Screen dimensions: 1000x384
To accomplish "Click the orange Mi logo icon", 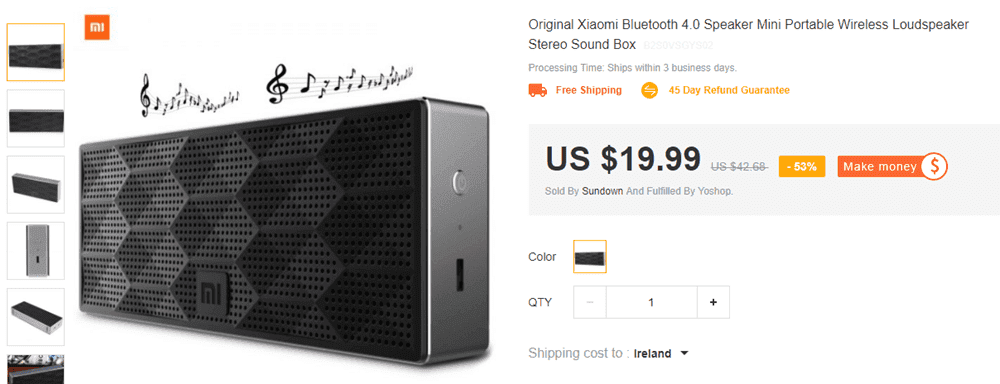I will coord(97,27).
